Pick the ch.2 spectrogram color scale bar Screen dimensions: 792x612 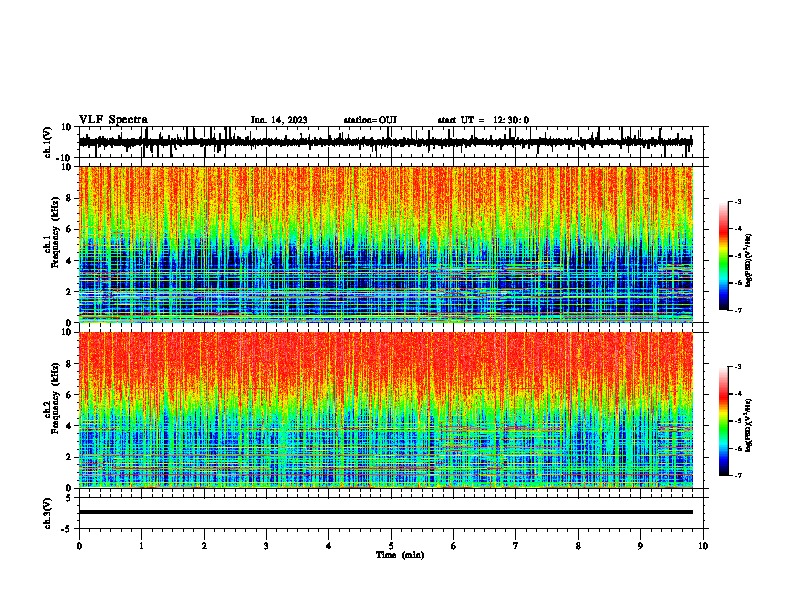[x=723, y=421]
